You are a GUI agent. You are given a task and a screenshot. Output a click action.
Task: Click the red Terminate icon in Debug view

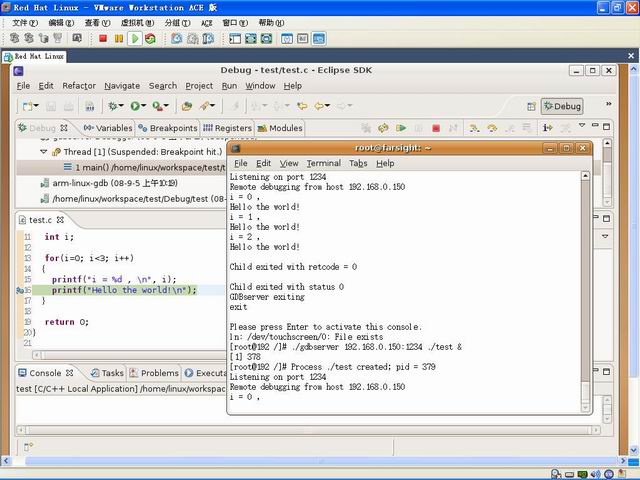point(436,128)
